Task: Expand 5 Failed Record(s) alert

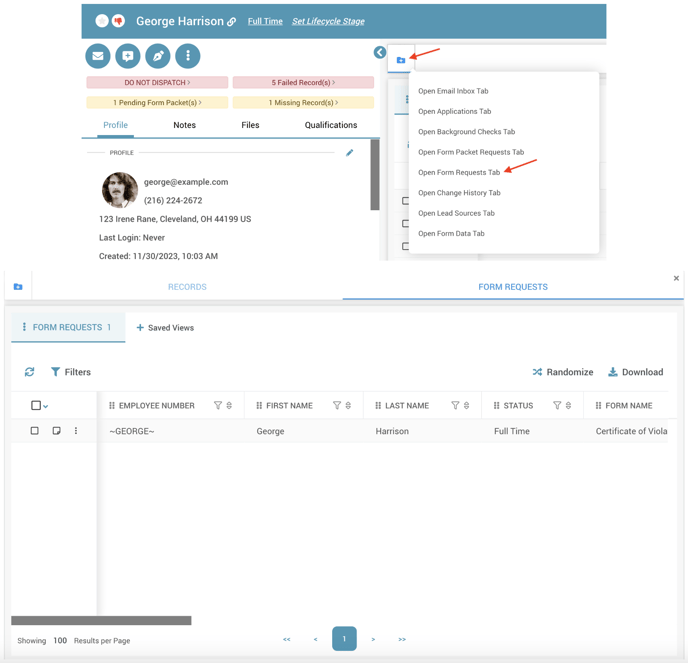Action: (303, 82)
